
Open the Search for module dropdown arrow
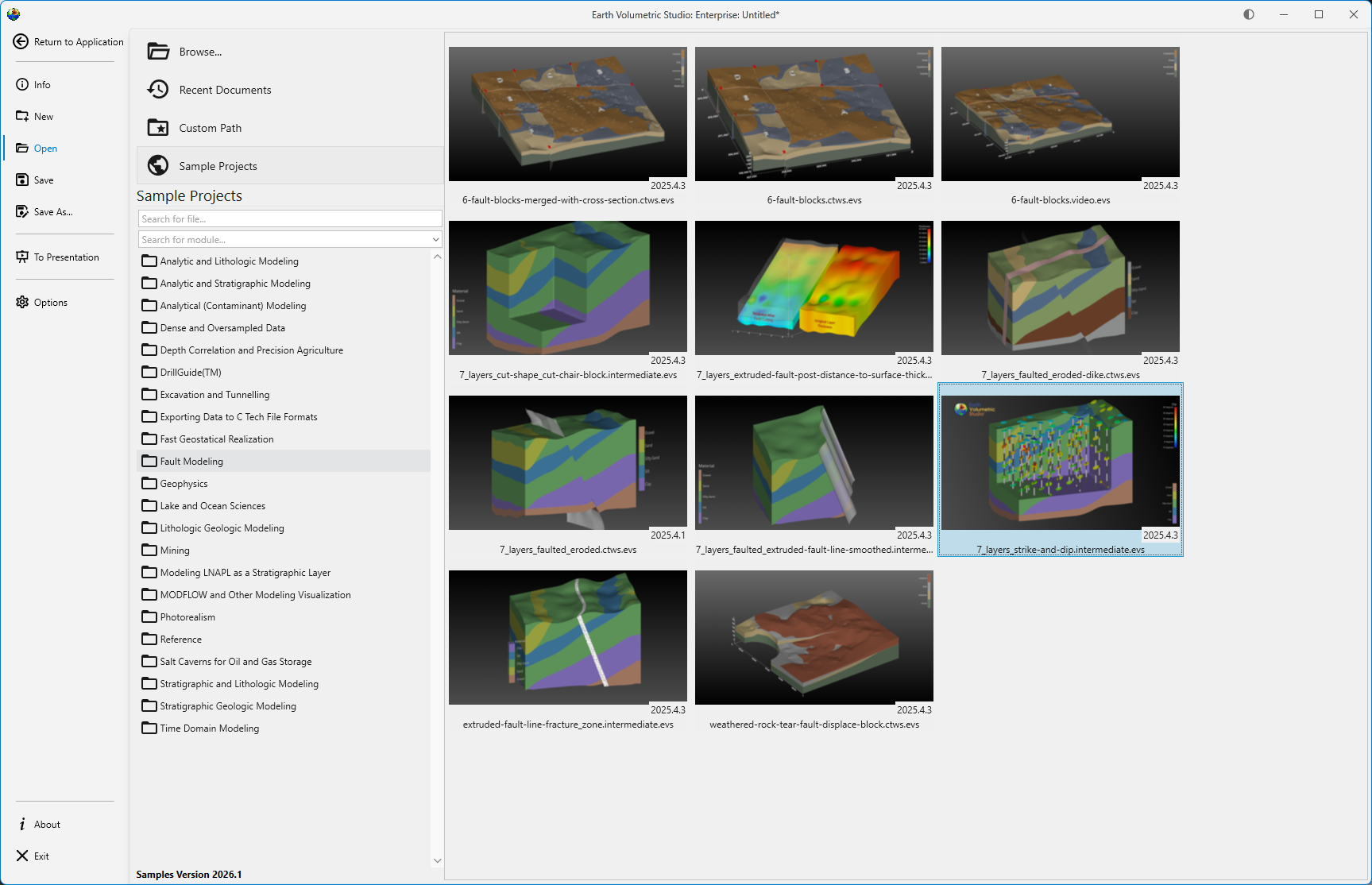tap(435, 240)
